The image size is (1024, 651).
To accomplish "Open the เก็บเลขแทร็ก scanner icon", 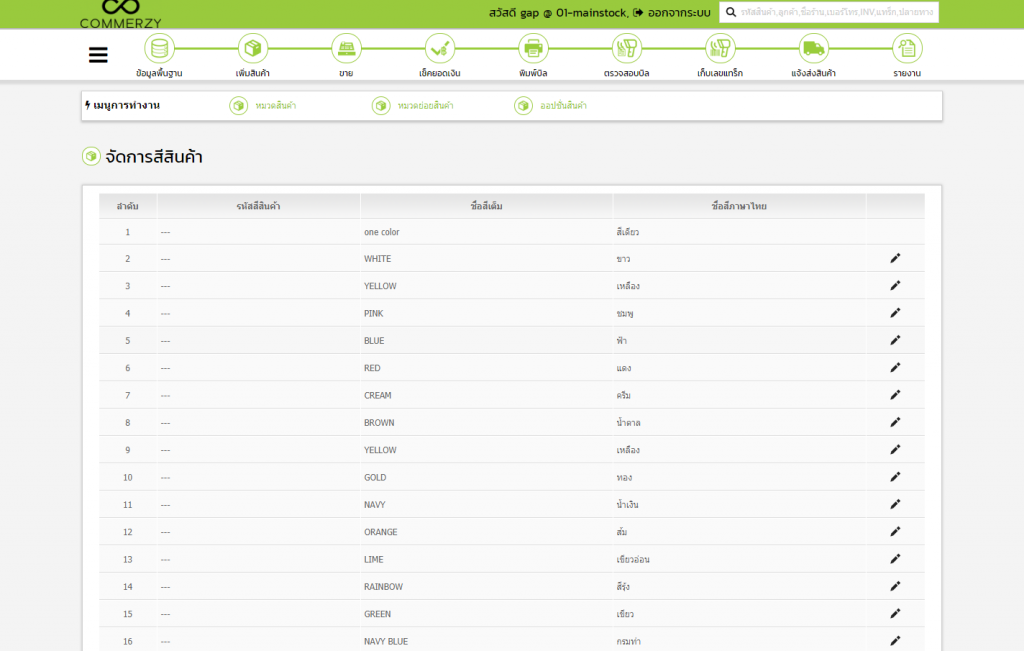I will [720, 48].
